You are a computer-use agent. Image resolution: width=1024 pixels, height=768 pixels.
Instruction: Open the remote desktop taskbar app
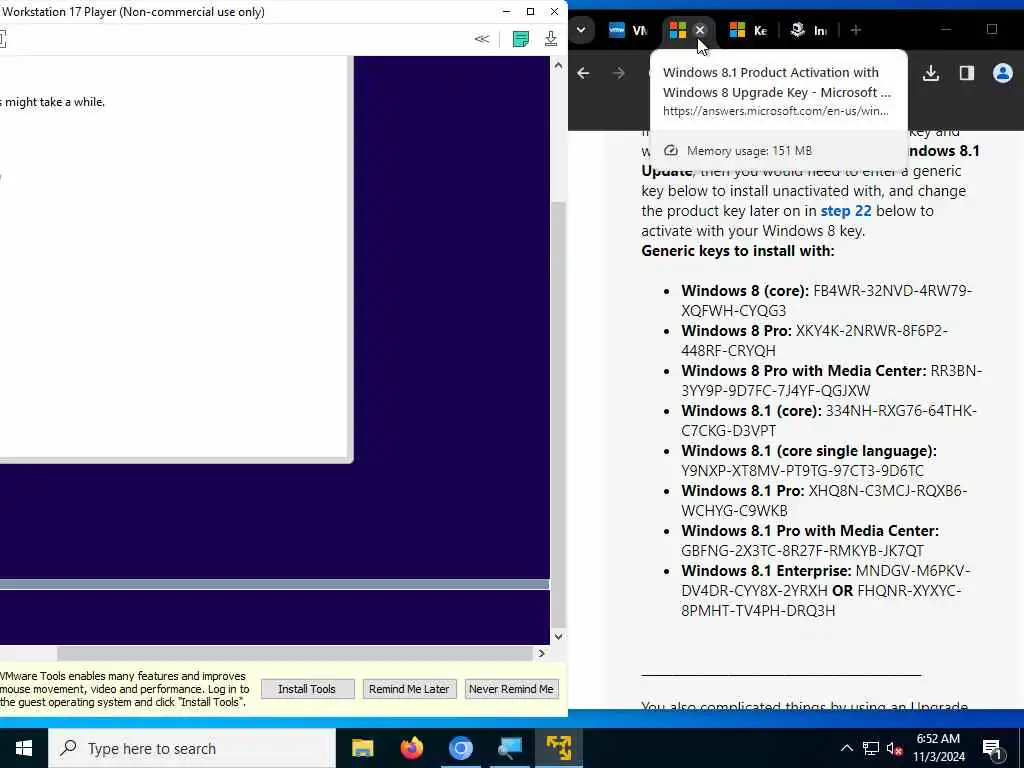point(509,748)
